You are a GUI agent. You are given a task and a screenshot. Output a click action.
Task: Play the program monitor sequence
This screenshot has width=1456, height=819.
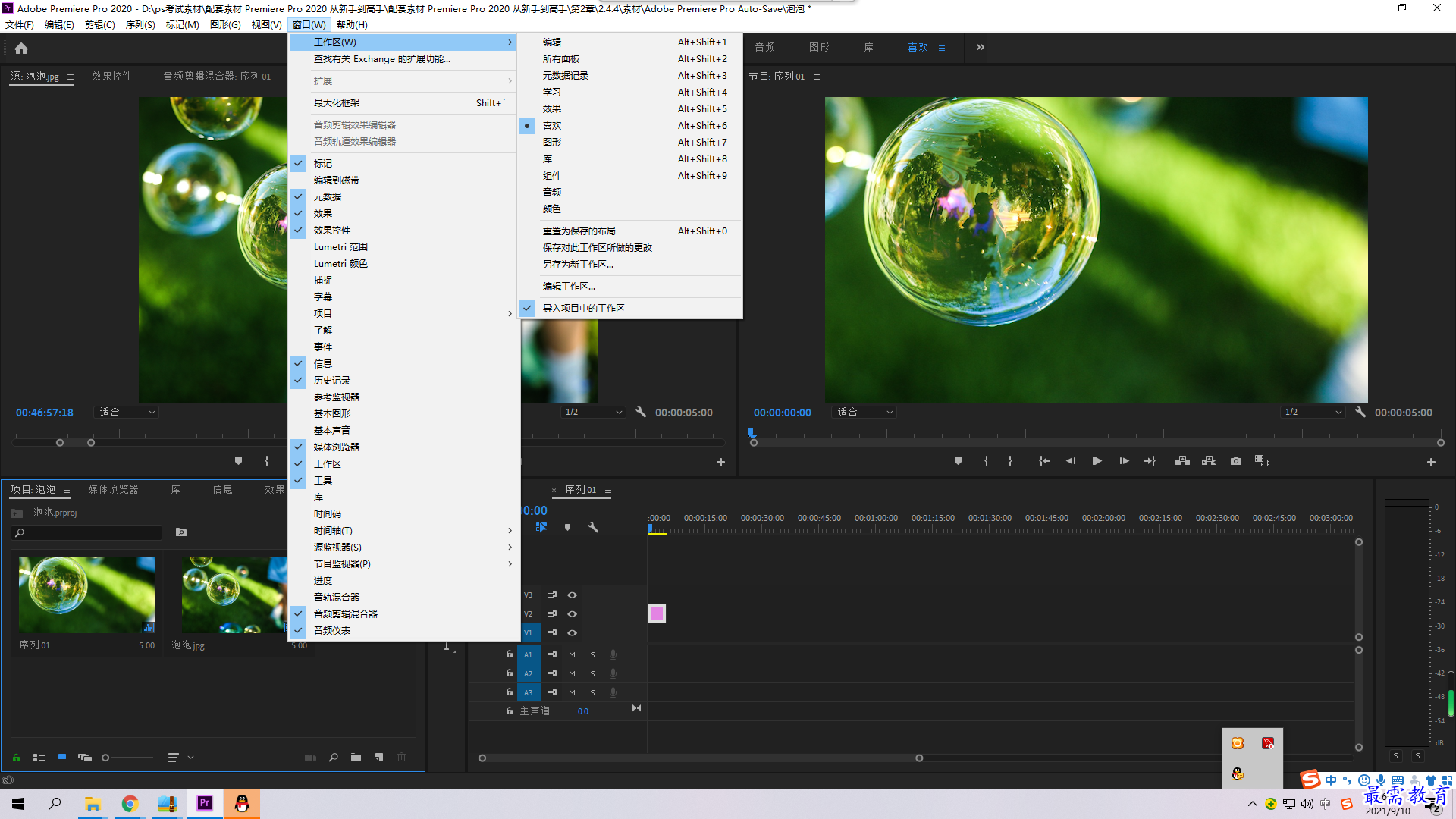click(x=1097, y=461)
